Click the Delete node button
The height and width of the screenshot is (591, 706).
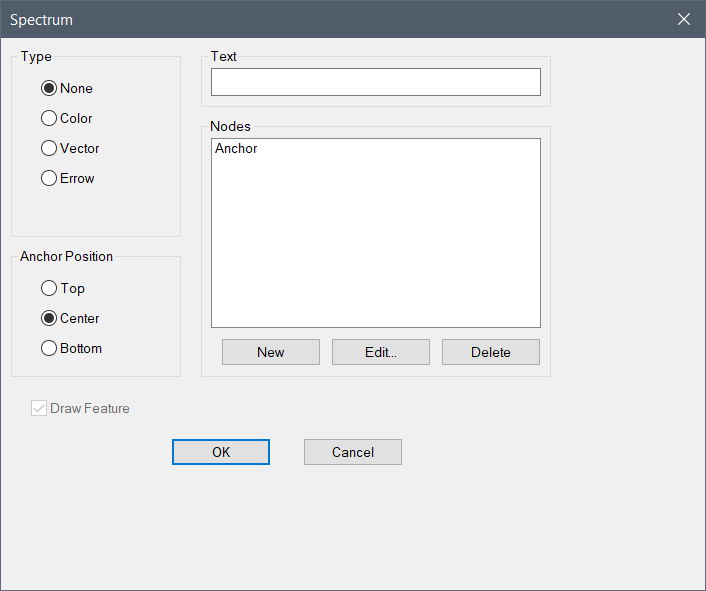pyautogui.click(x=490, y=352)
